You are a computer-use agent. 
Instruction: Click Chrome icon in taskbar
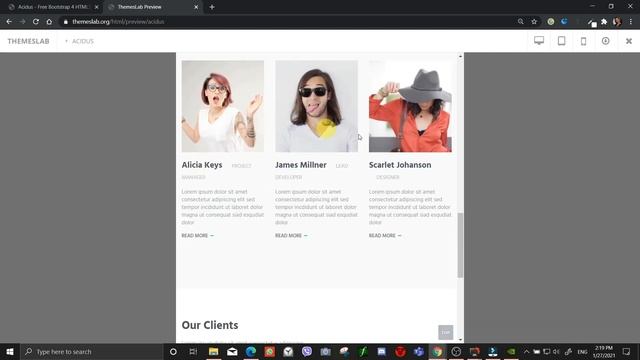(437, 351)
